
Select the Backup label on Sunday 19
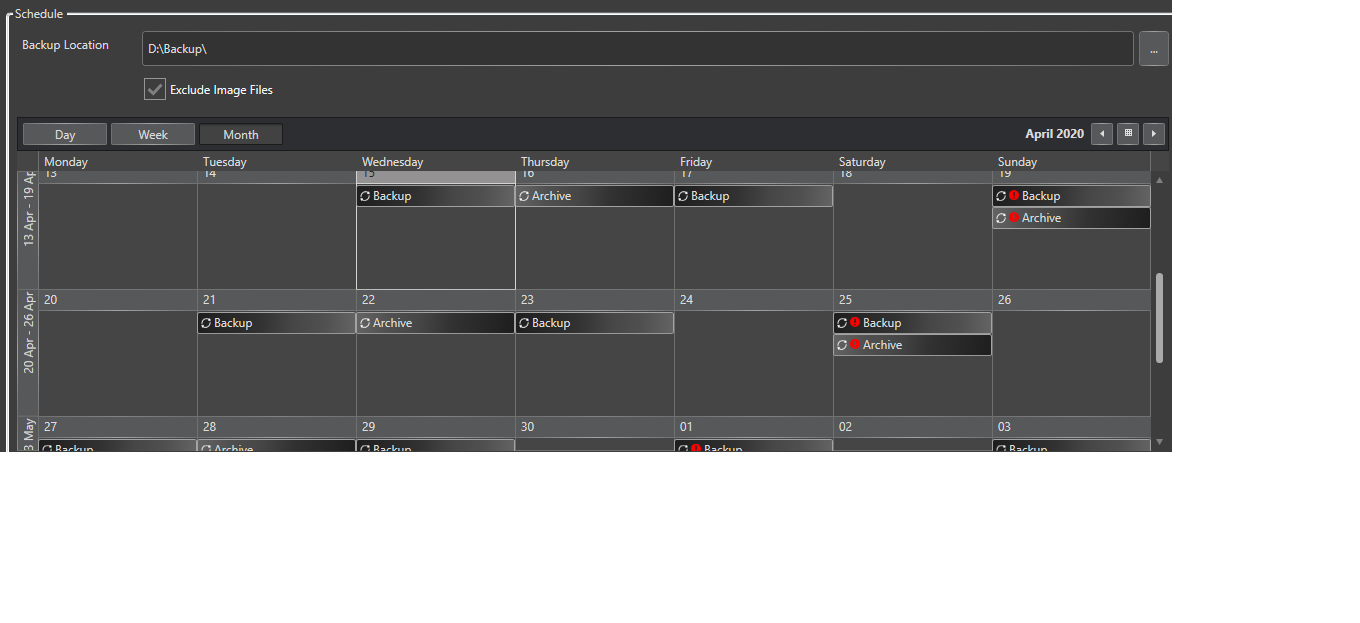point(1041,196)
